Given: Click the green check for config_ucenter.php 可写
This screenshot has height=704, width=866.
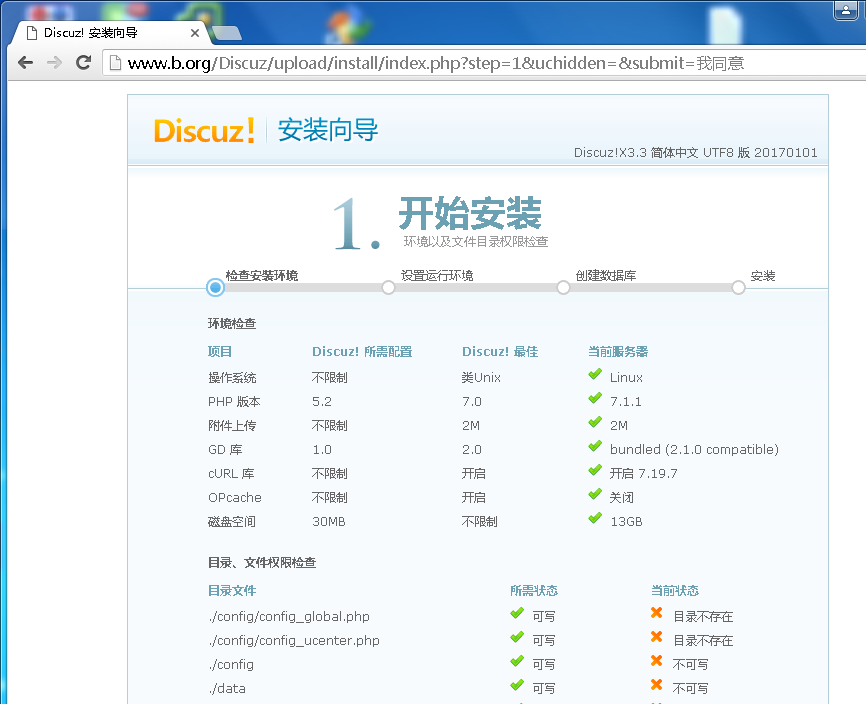Looking at the screenshot, I should coord(517,638).
